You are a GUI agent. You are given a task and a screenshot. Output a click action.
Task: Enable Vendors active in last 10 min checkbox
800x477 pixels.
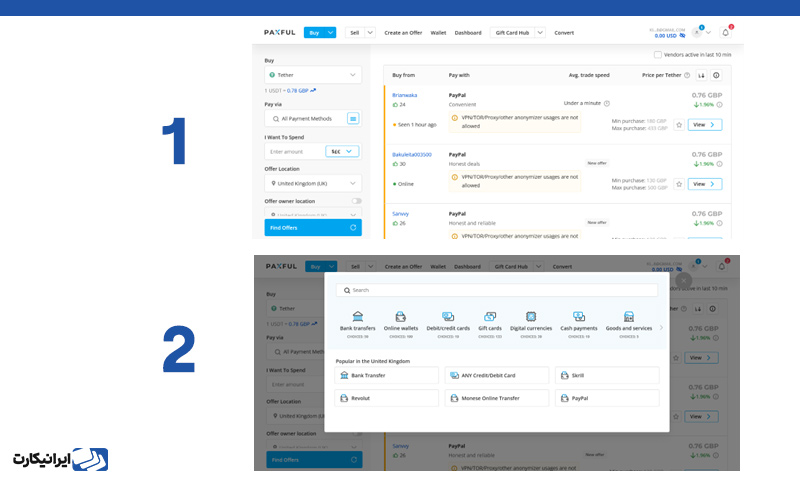658,55
